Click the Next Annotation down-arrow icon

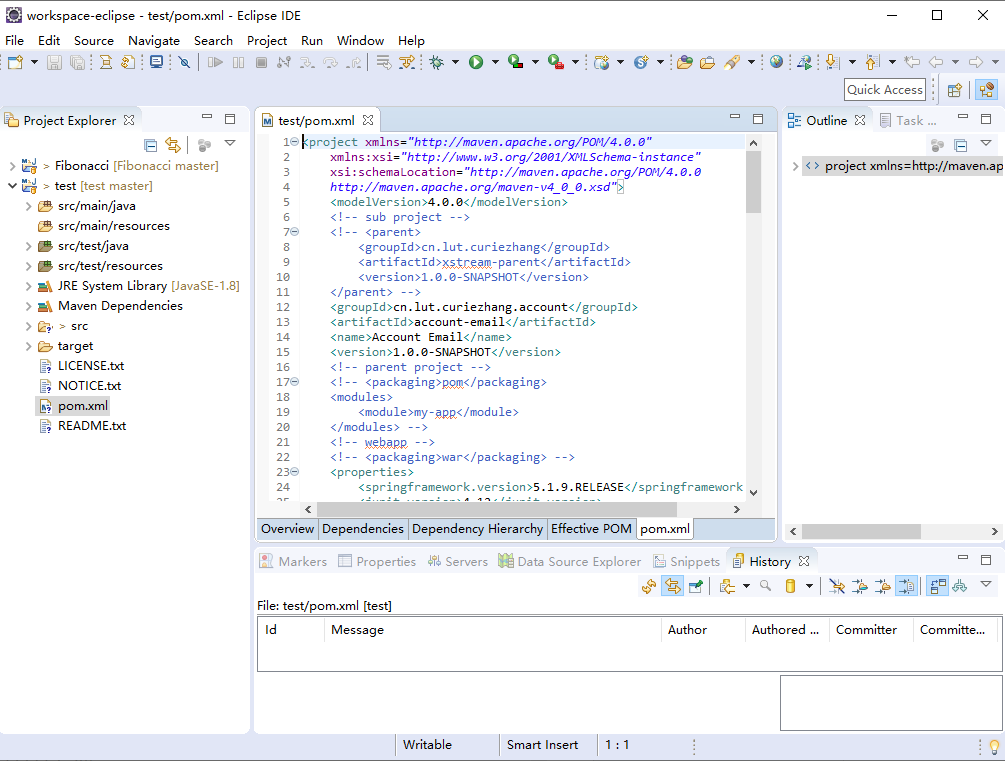pyautogui.click(x=832, y=62)
